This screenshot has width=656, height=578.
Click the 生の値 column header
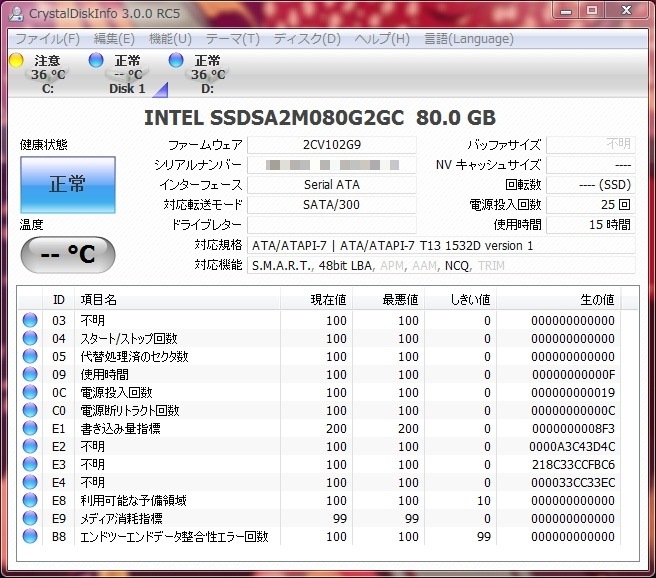(597, 299)
